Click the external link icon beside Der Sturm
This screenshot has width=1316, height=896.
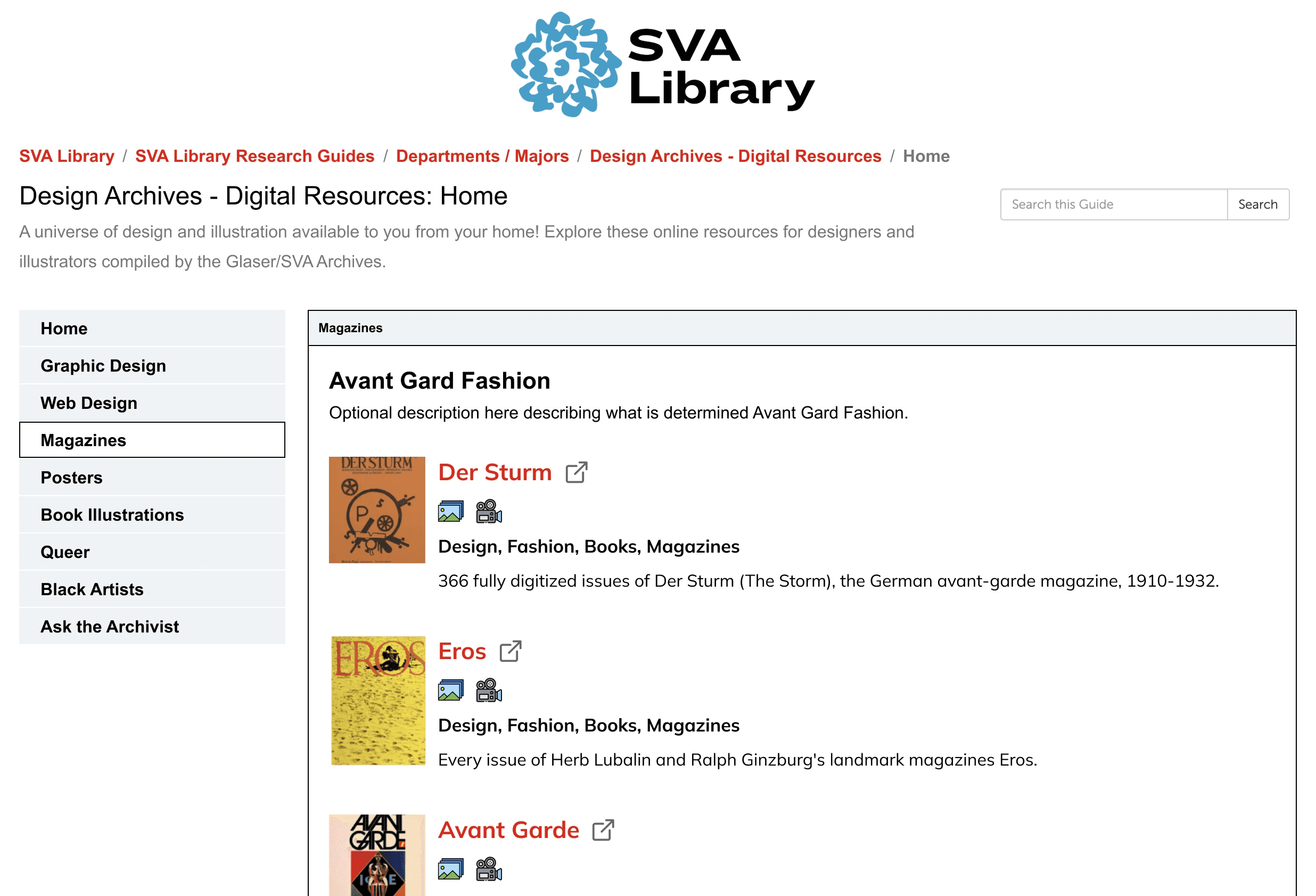(x=577, y=472)
